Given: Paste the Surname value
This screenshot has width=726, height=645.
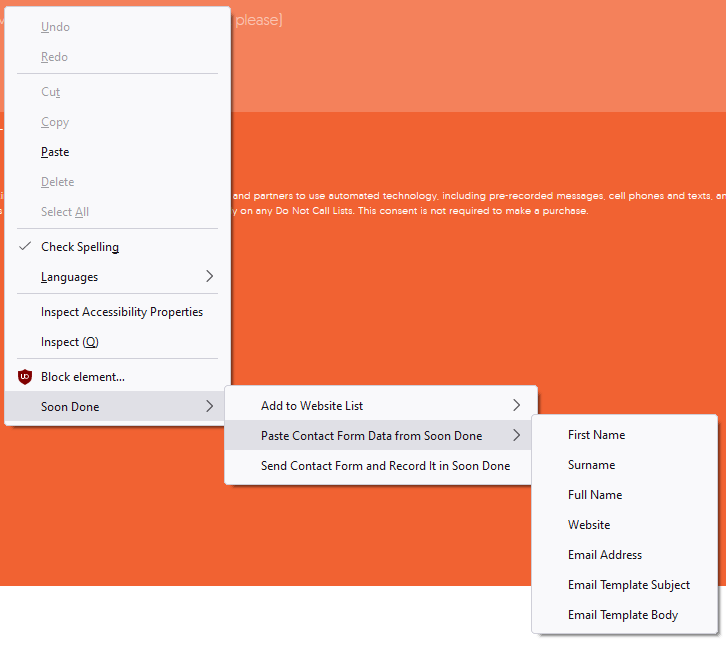Looking at the screenshot, I should point(625,465).
